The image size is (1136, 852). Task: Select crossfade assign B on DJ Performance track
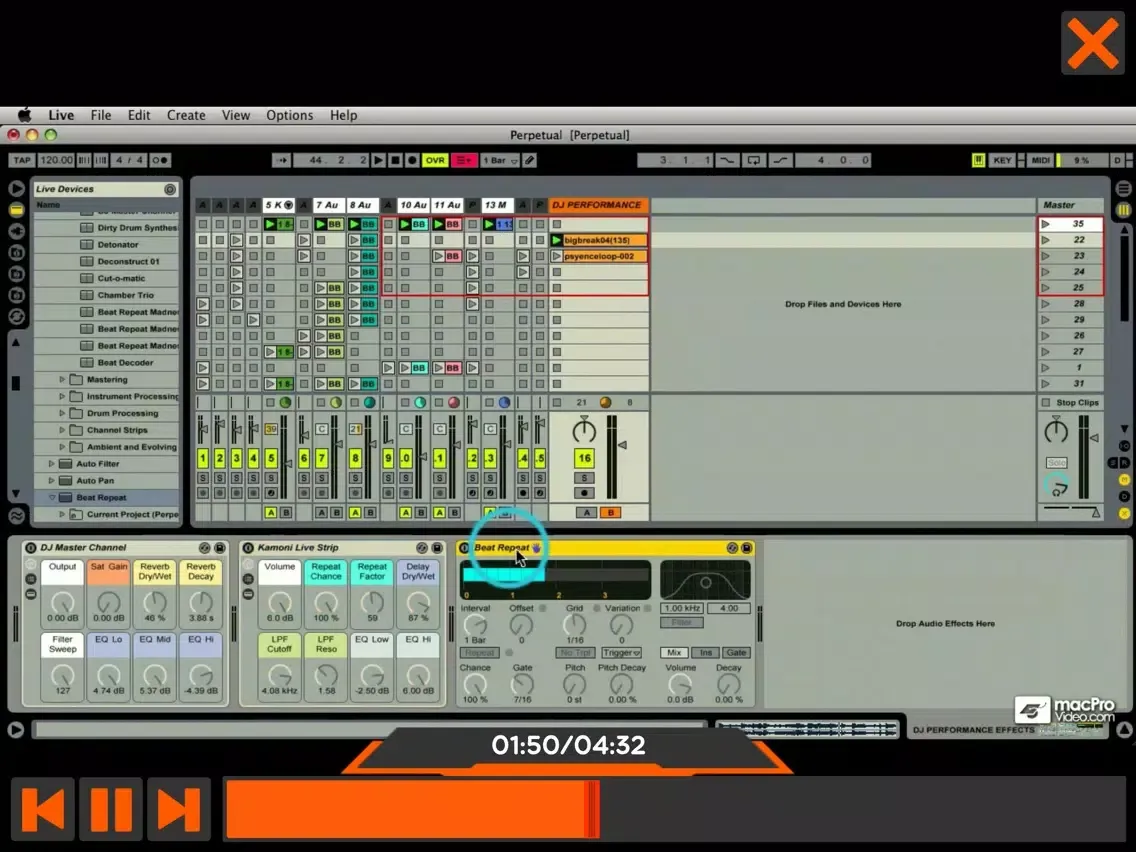[x=610, y=513]
